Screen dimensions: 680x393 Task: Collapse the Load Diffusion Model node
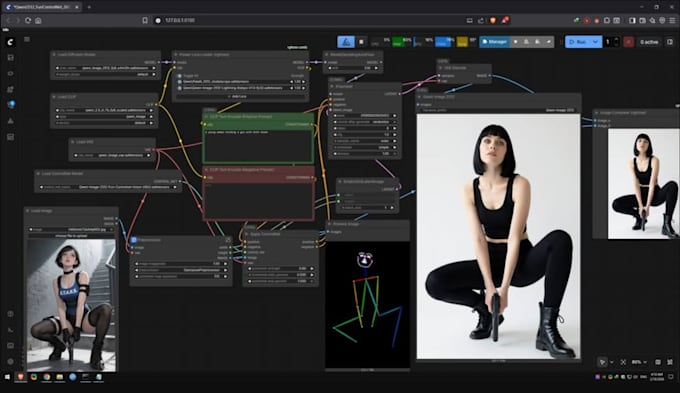click(54, 55)
